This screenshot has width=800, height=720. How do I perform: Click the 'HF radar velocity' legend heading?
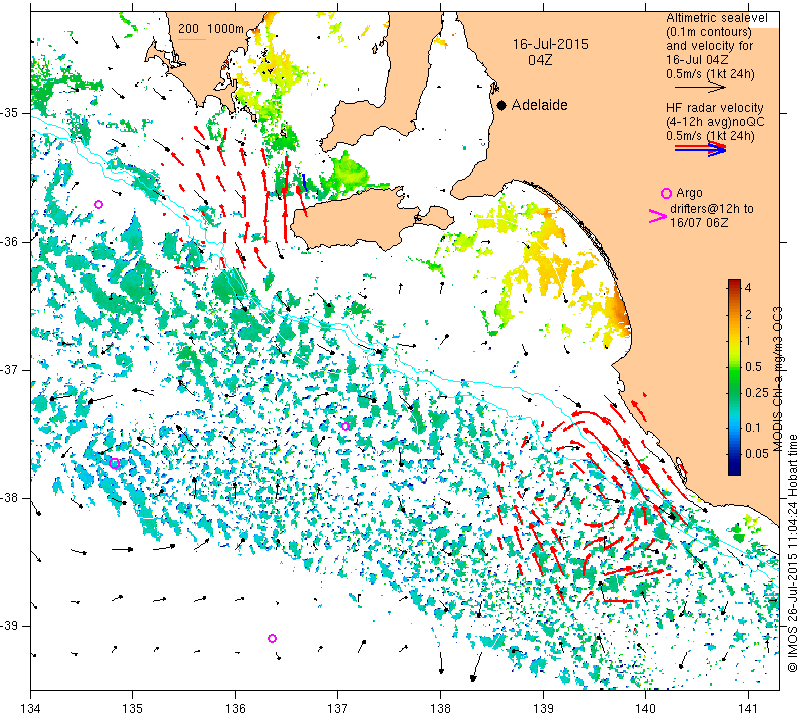(714, 108)
